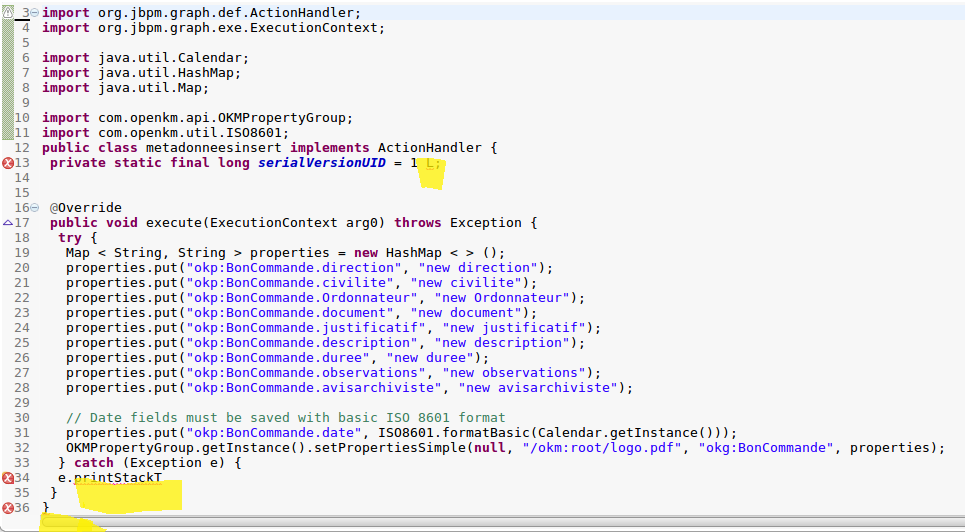Click the error marker on line 34
Viewport: 965px width, 532px height.
point(8,478)
